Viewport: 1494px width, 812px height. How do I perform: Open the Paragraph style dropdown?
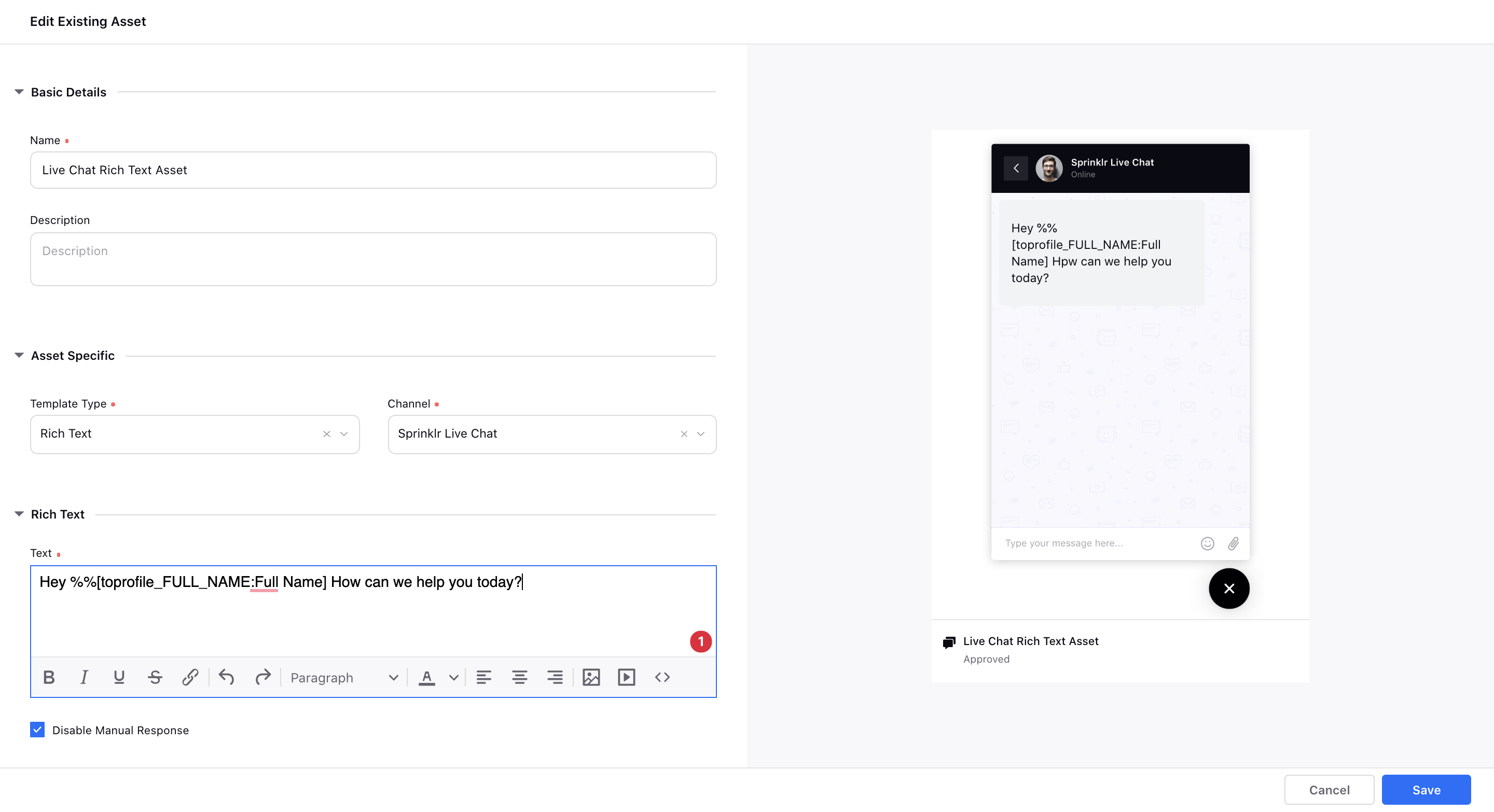tap(344, 678)
